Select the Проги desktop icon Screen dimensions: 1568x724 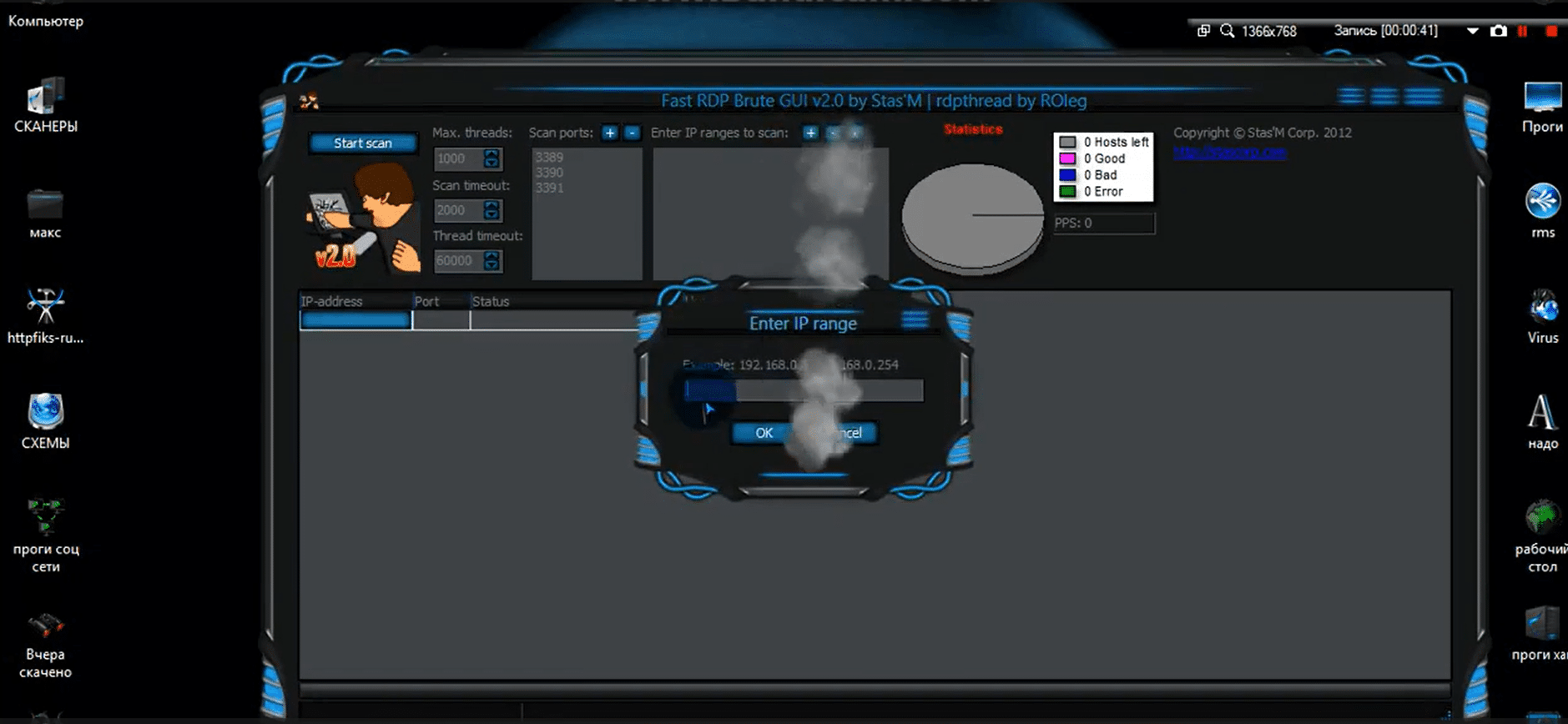tap(1542, 107)
